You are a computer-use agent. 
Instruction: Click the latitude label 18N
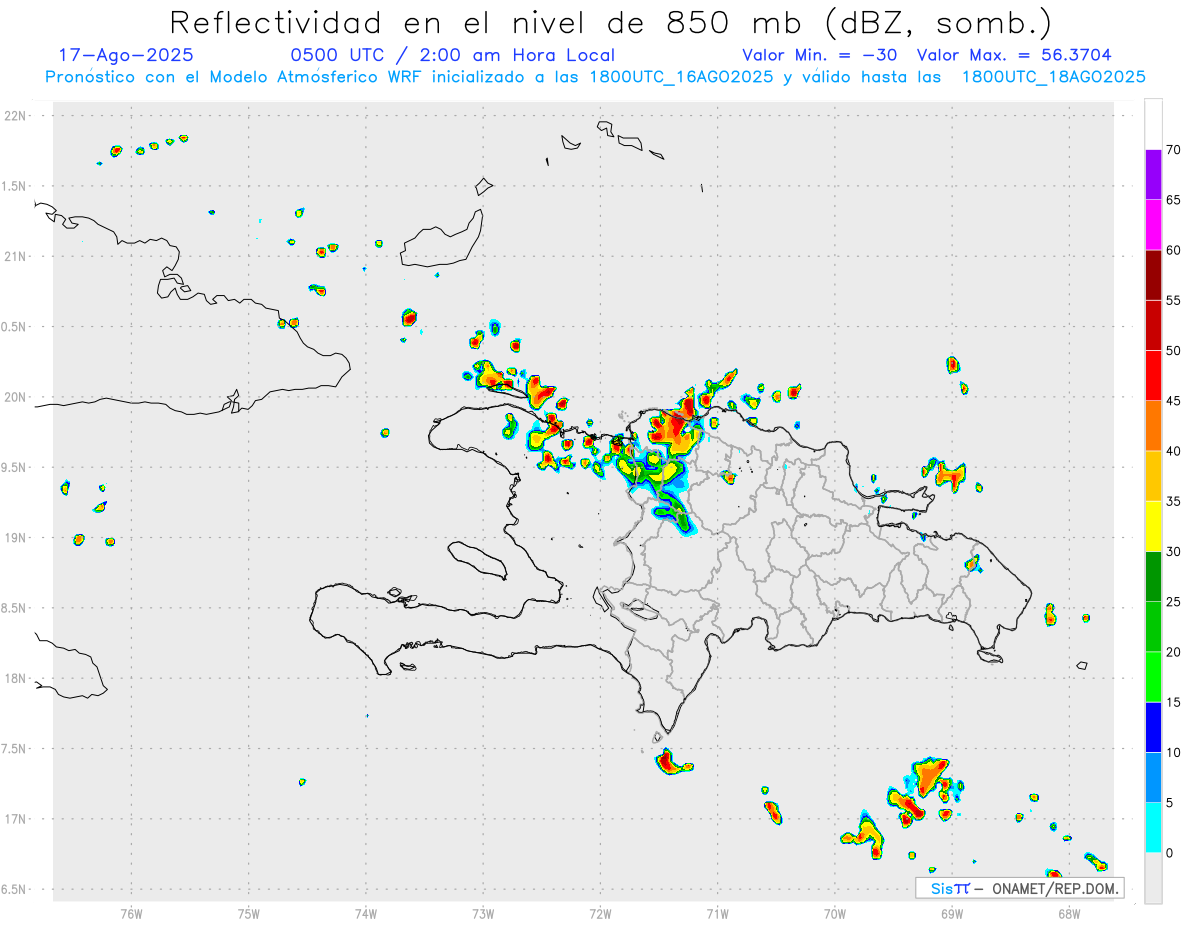(x=15, y=679)
